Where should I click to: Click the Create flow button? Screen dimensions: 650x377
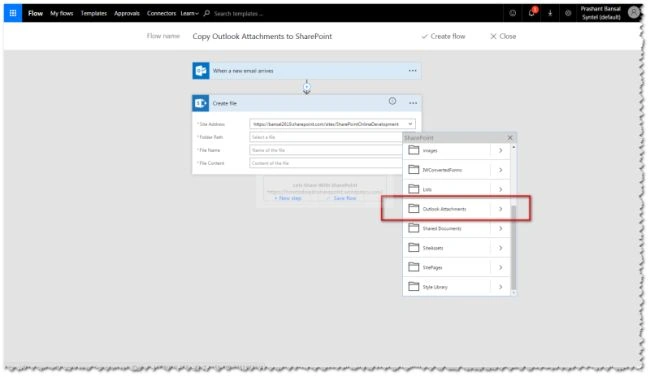click(x=443, y=36)
